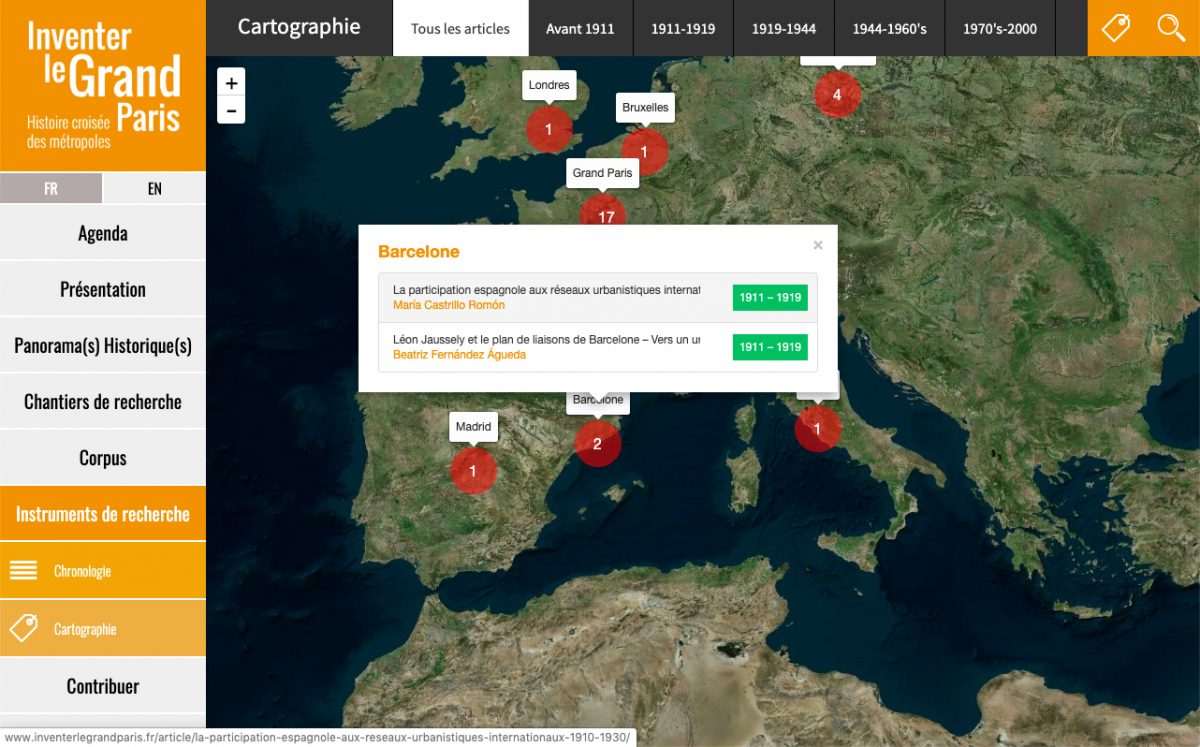Zoom out the map with minus button
Image resolution: width=1200 pixels, height=747 pixels.
click(231, 110)
